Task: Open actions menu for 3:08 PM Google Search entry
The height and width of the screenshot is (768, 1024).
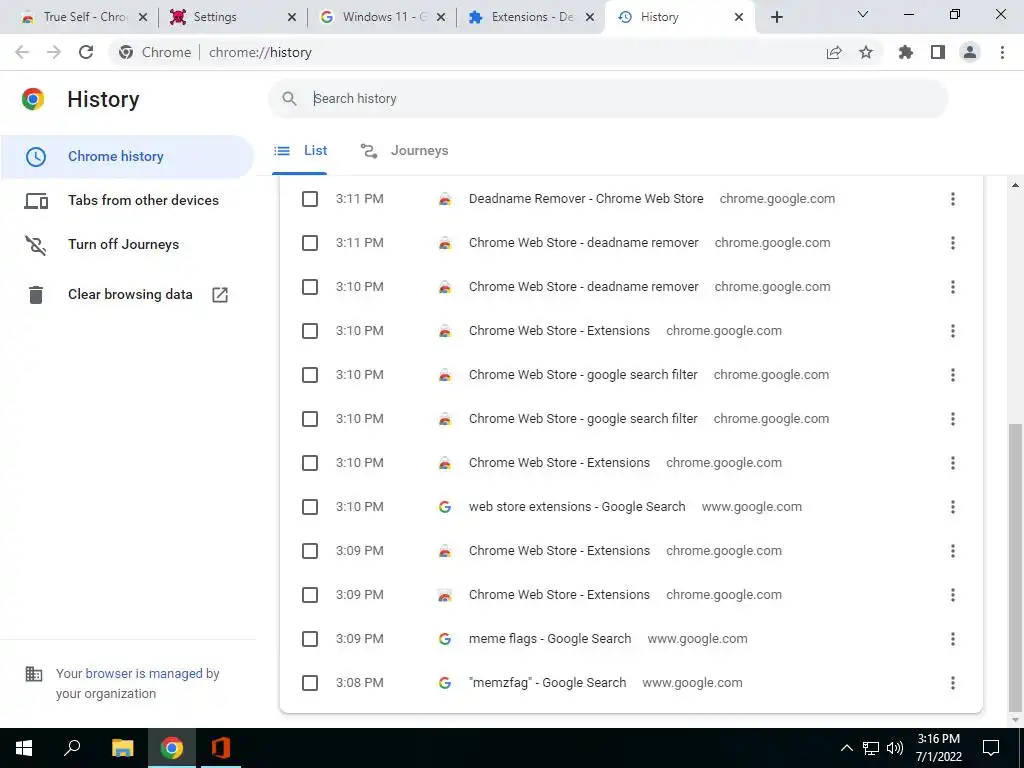Action: point(953,683)
